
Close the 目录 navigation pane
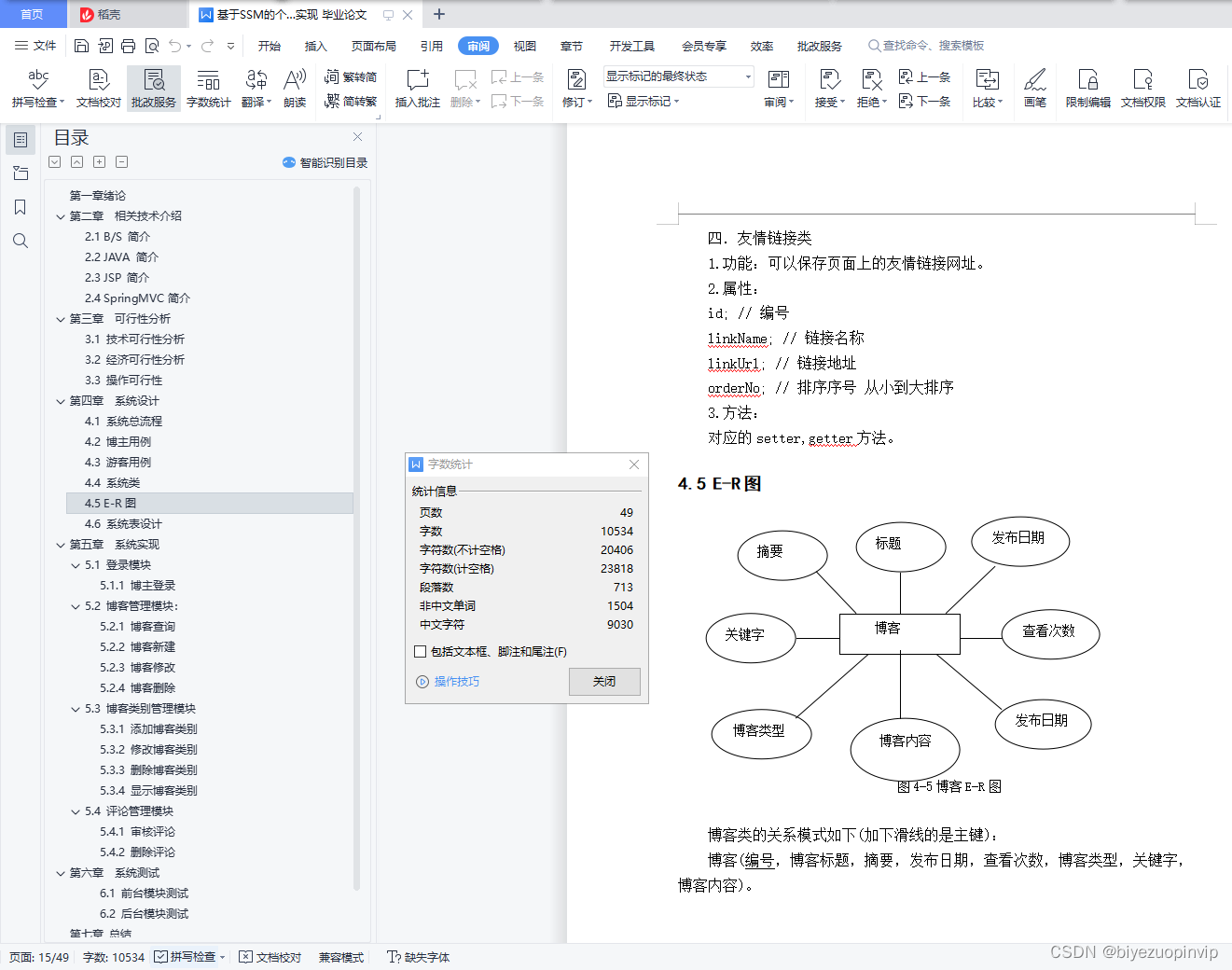pyautogui.click(x=357, y=137)
